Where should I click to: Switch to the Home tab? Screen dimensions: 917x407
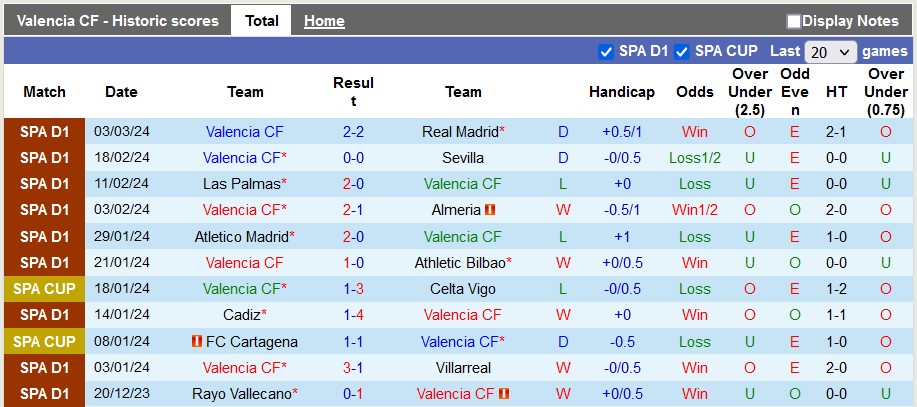pyautogui.click(x=324, y=21)
